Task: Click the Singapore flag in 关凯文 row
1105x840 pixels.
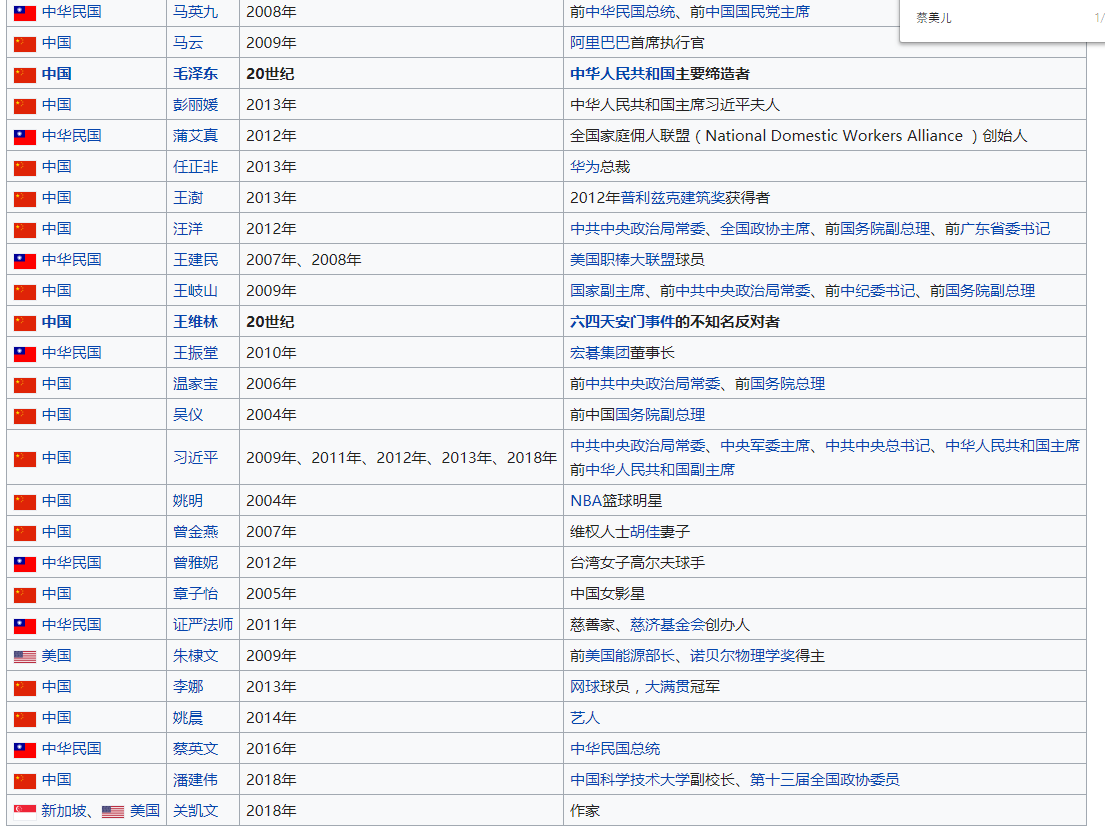Action: pyautogui.click(x=24, y=811)
